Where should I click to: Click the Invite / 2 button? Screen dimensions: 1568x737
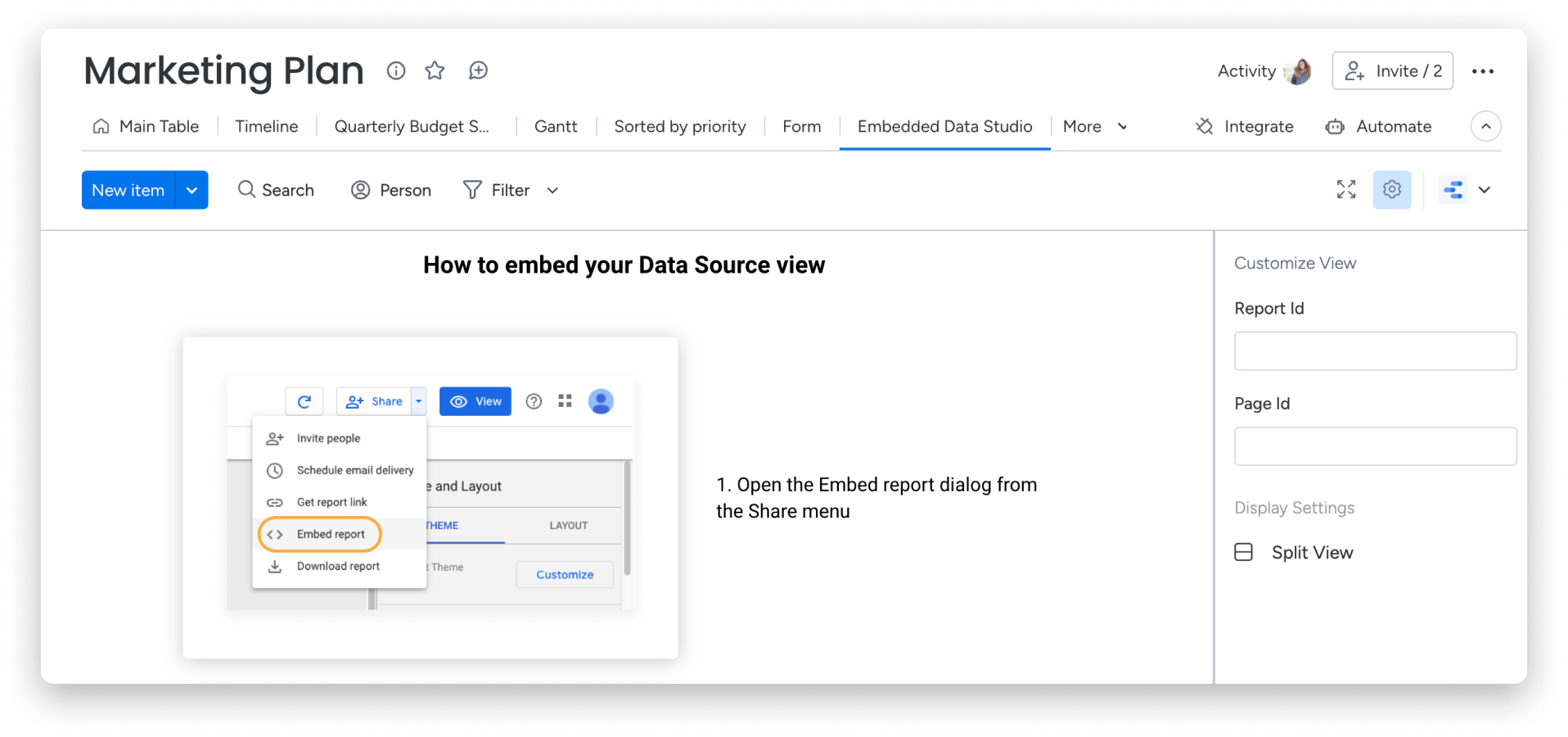(1392, 71)
